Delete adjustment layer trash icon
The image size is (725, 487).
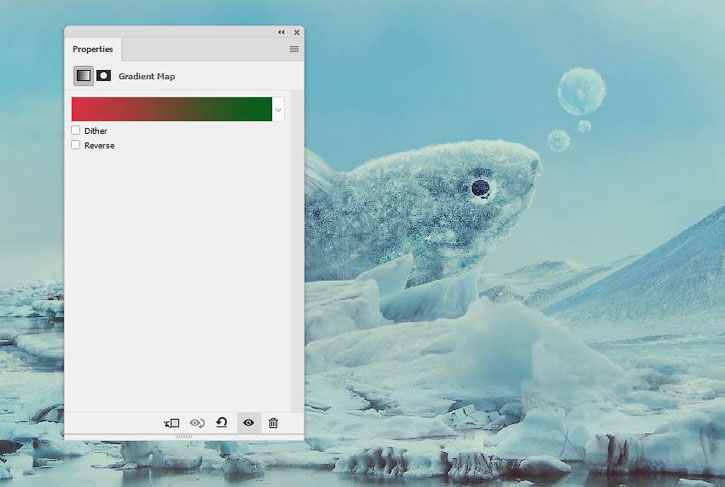pos(273,423)
